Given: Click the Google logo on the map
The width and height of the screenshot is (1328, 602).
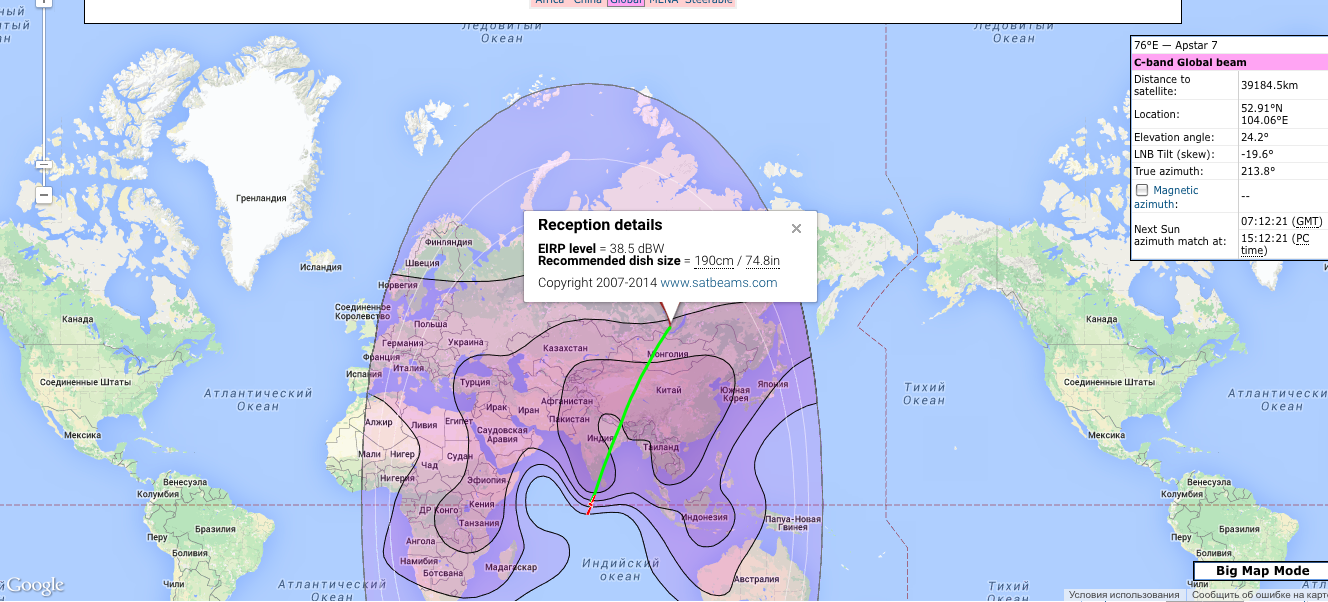Looking at the screenshot, I should pyautogui.click(x=33, y=586).
